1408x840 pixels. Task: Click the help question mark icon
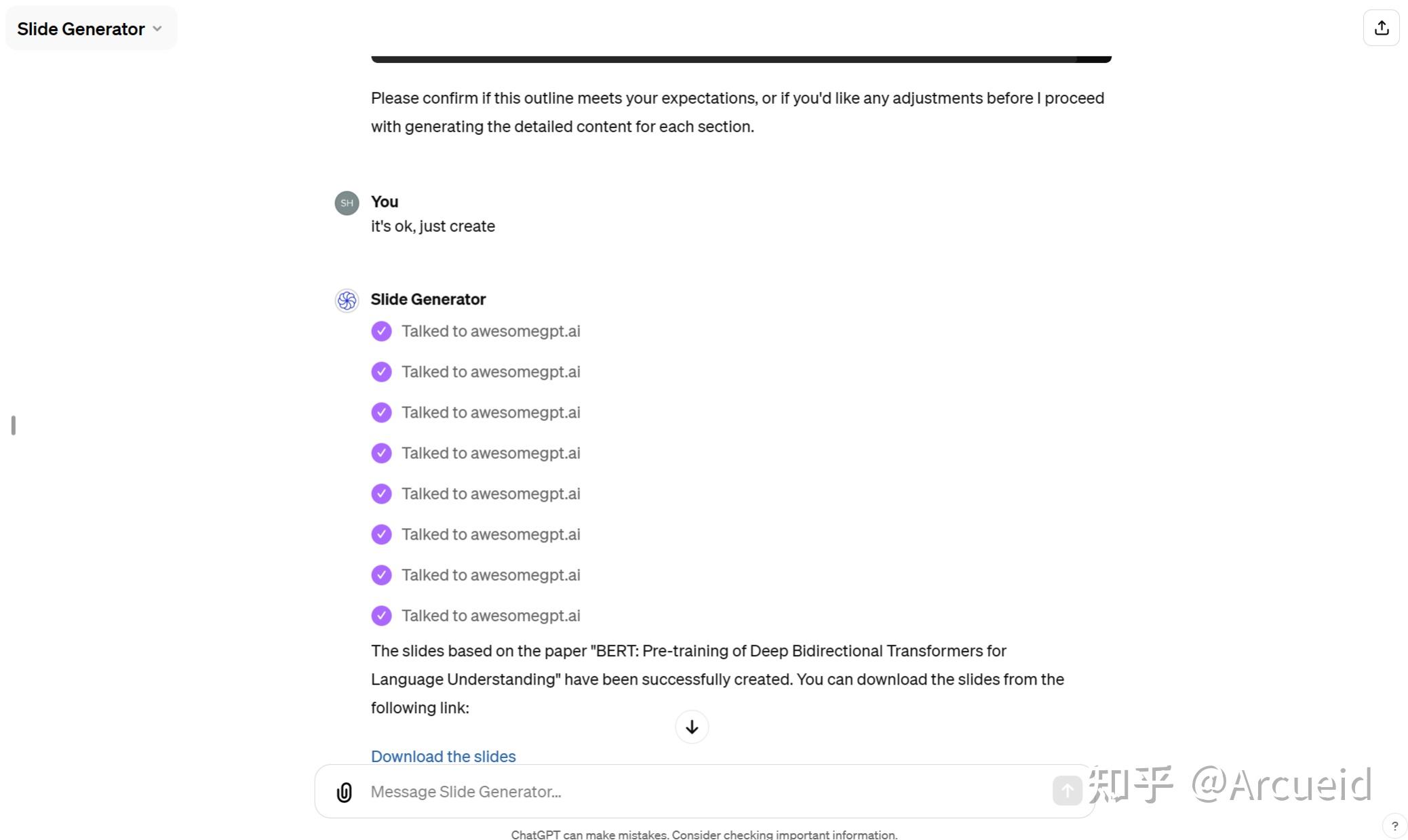pos(1394,825)
